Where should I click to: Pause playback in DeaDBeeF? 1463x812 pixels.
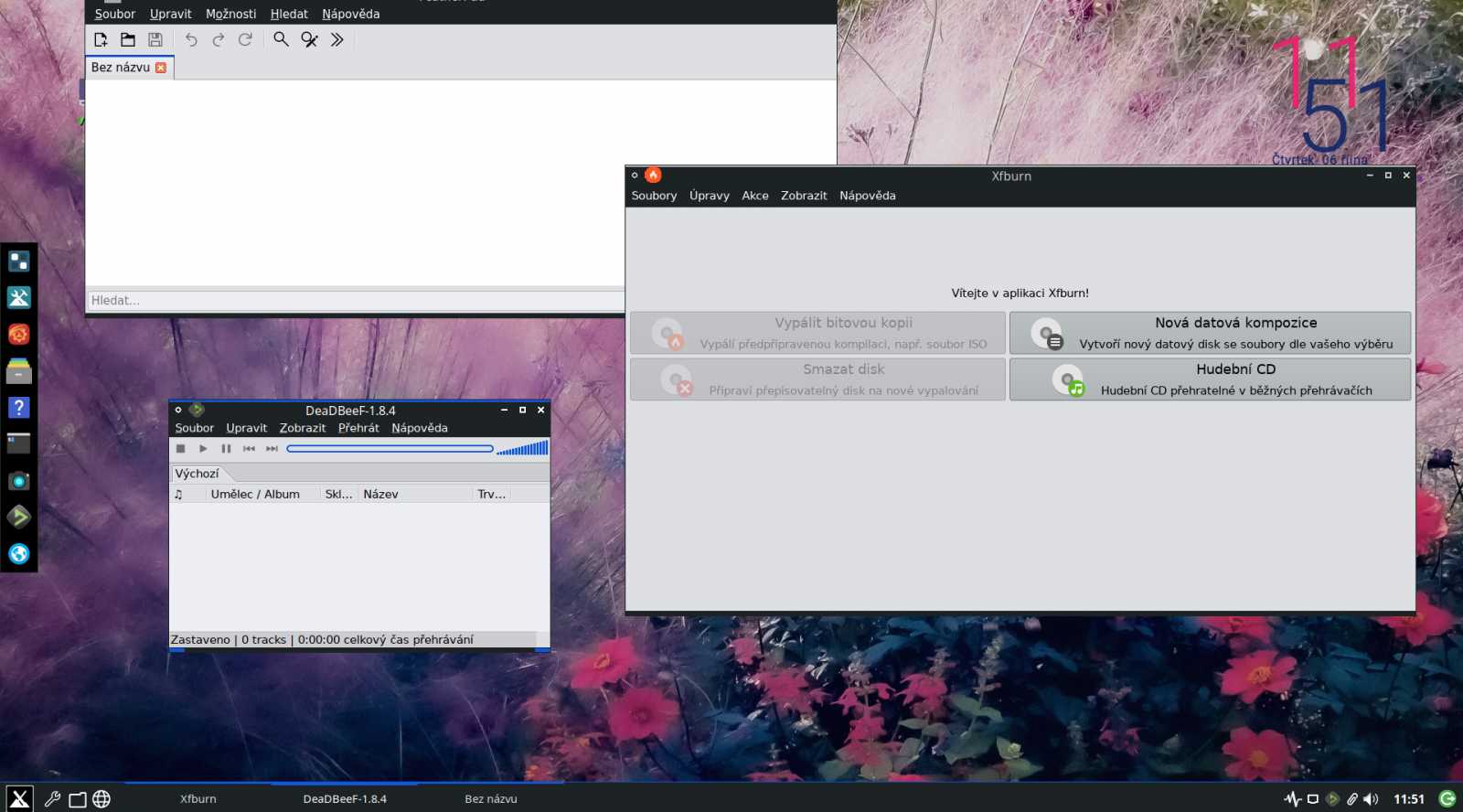(x=226, y=449)
